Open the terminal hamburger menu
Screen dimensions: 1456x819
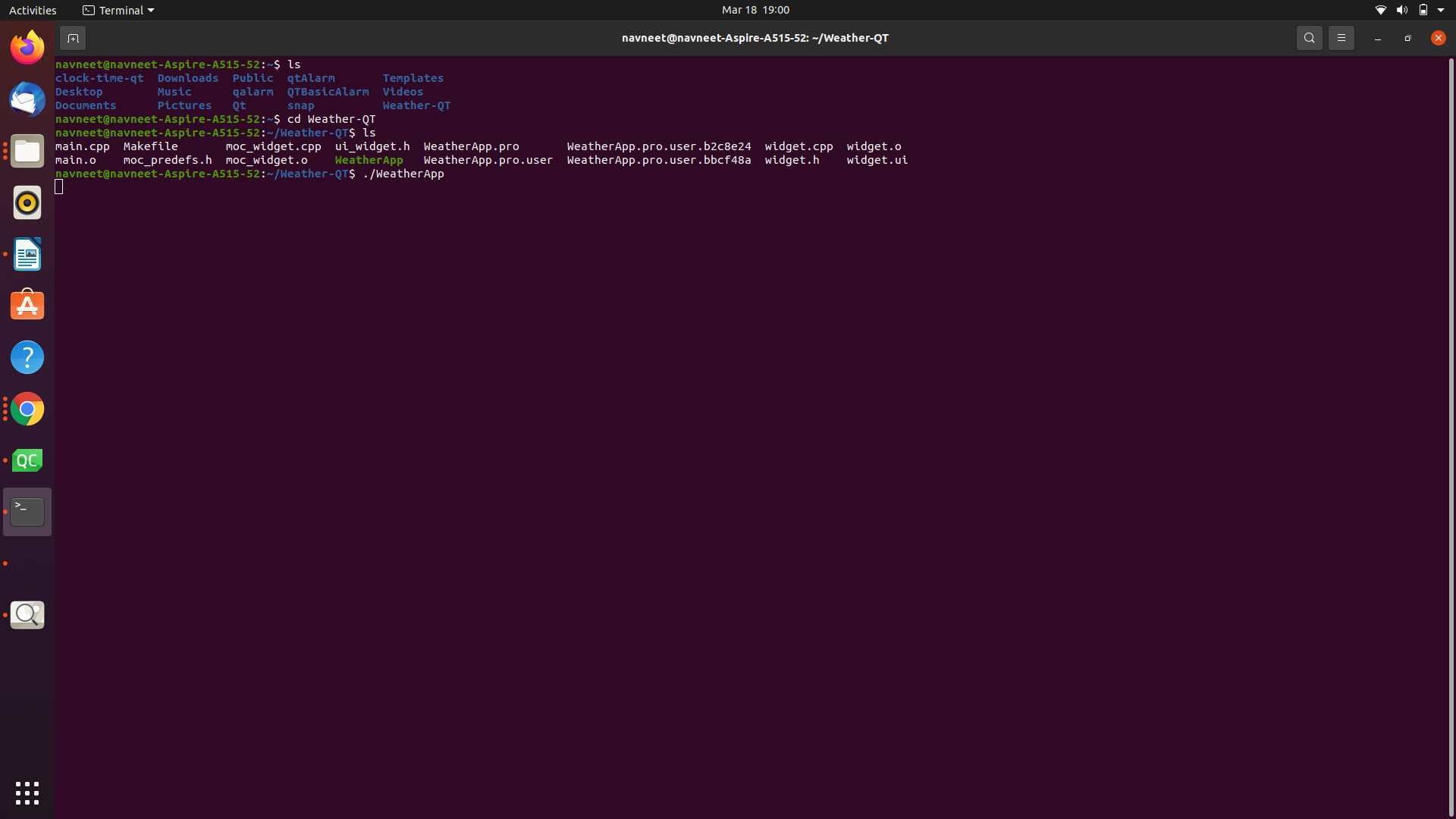(x=1341, y=37)
